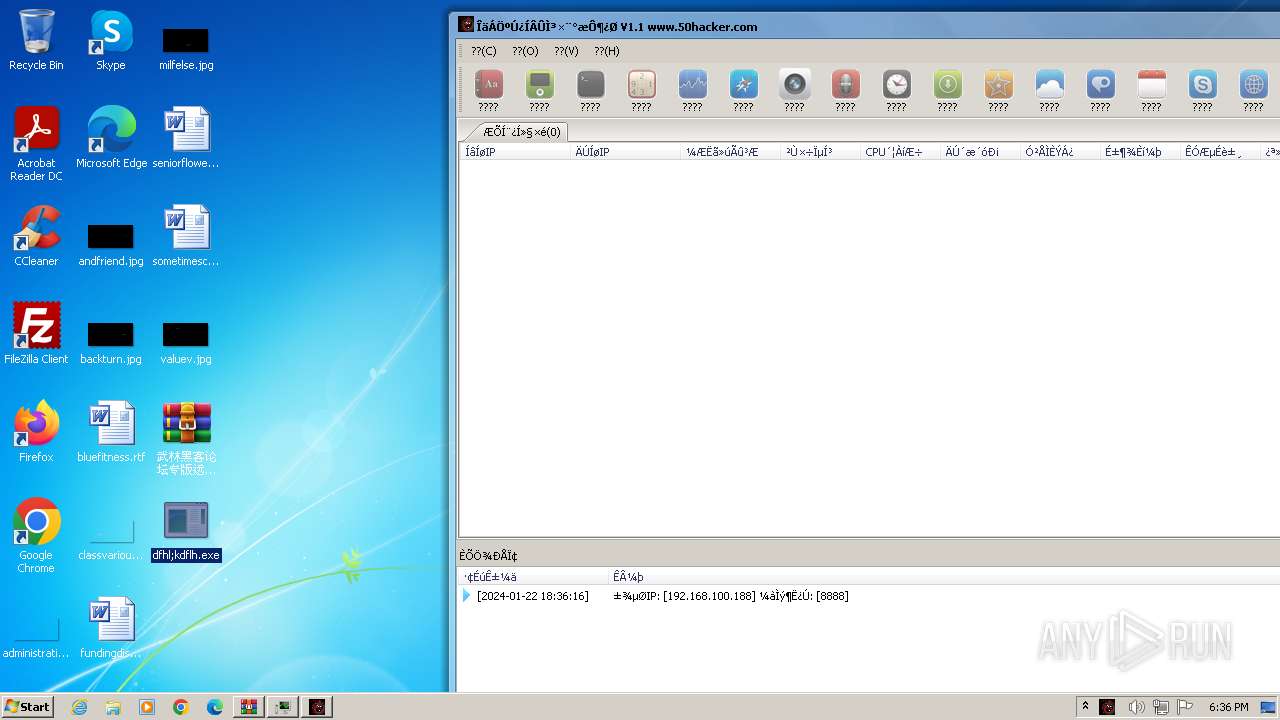Open Chrome from the taskbar

[x=181, y=707]
